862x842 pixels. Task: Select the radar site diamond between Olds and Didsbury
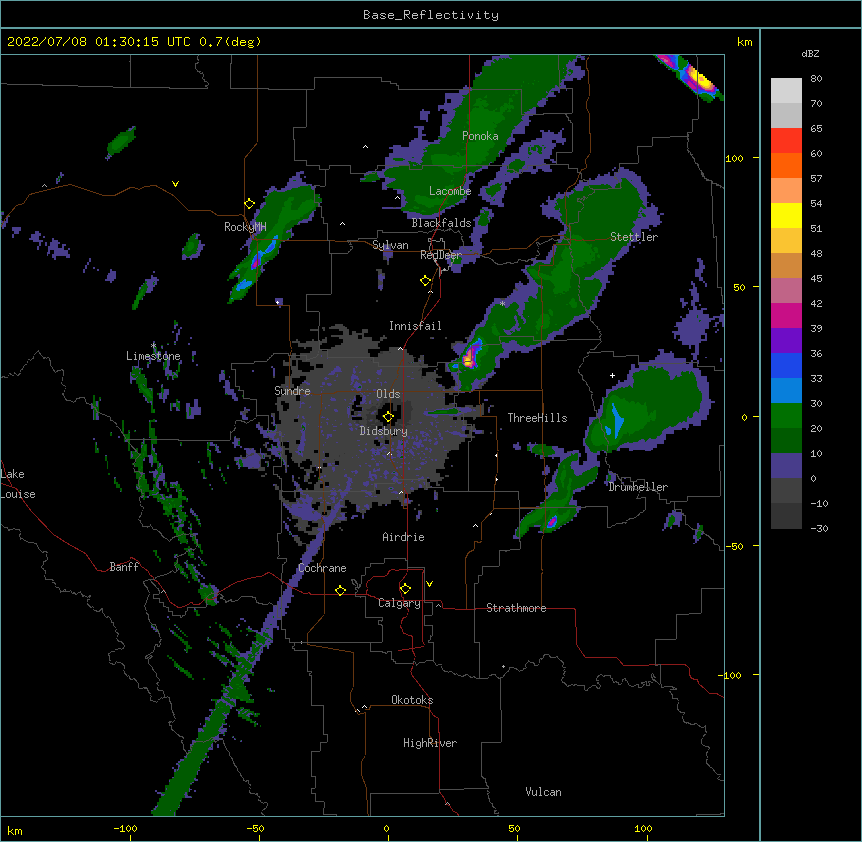pyautogui.click(x=388, y=417)
